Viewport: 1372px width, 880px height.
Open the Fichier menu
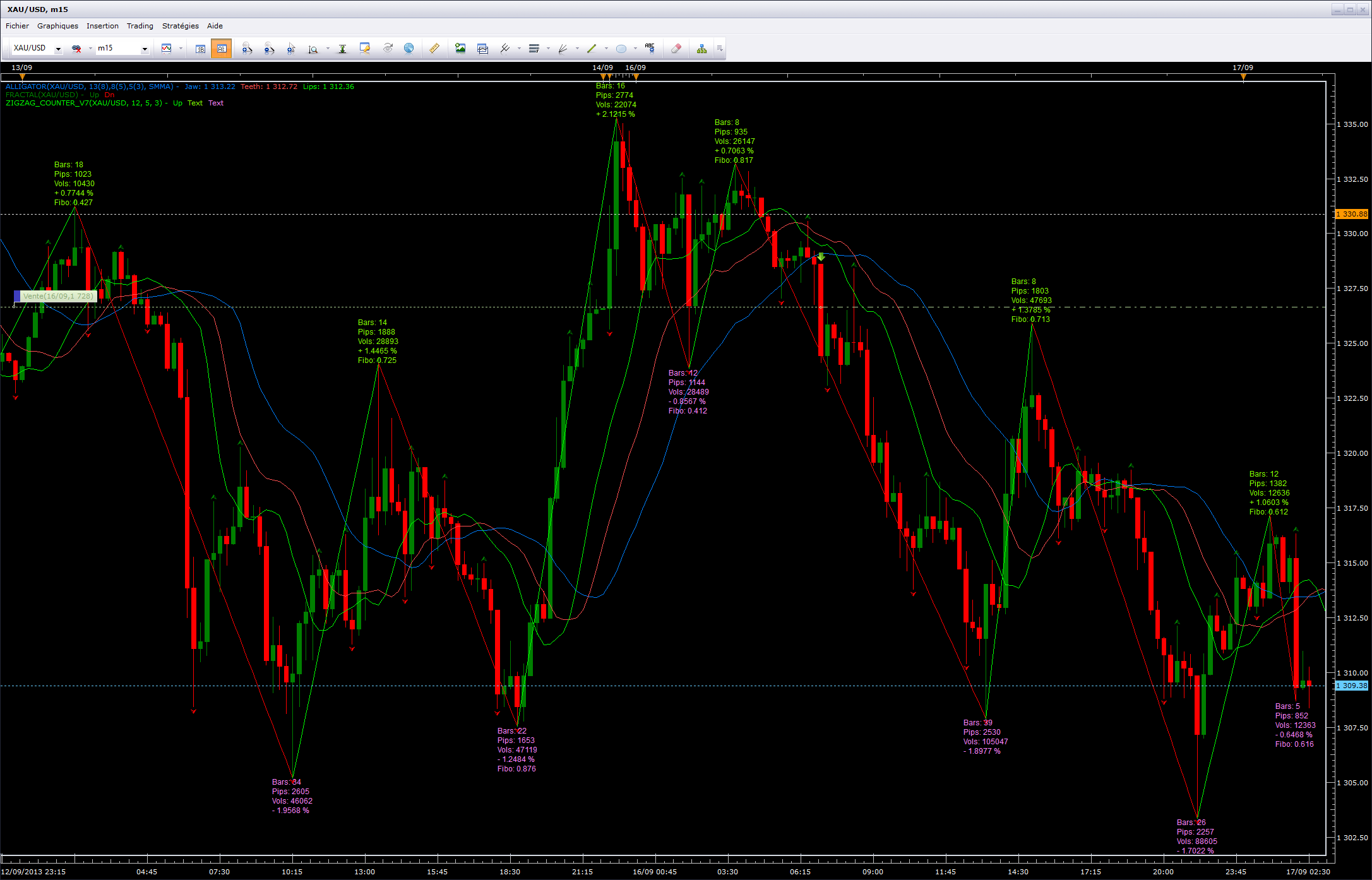tap(17, 26)
